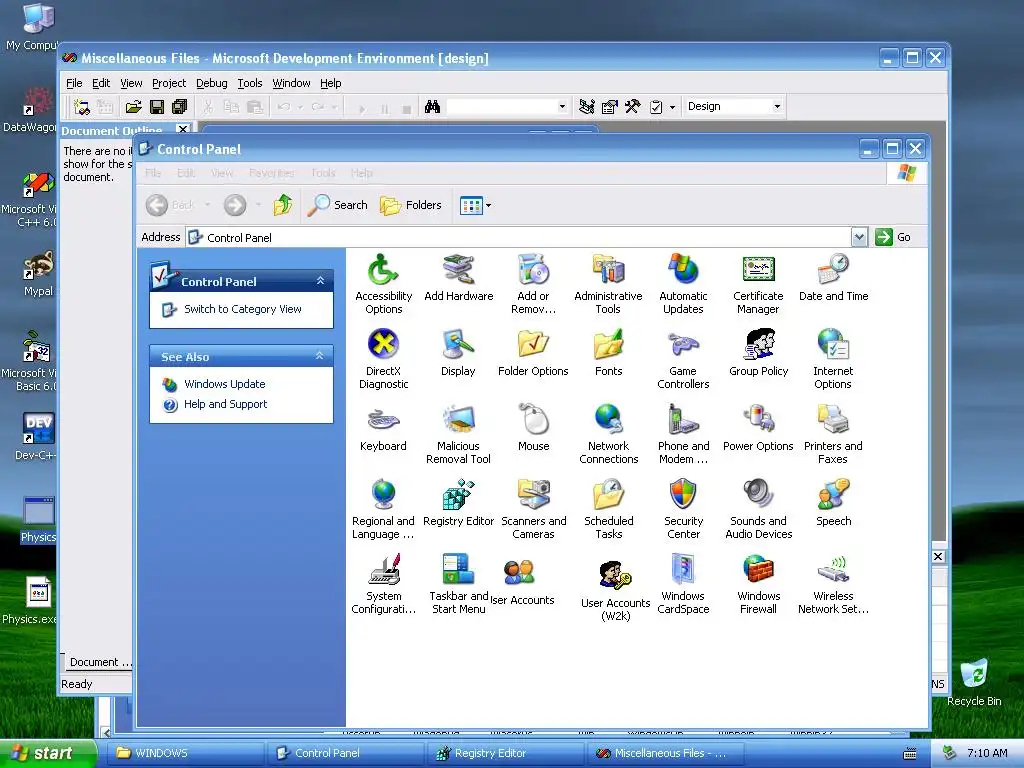Open Windows Firewall icon
The width and height of the screenshot is (1024, 768).
[x=758, y=585]
